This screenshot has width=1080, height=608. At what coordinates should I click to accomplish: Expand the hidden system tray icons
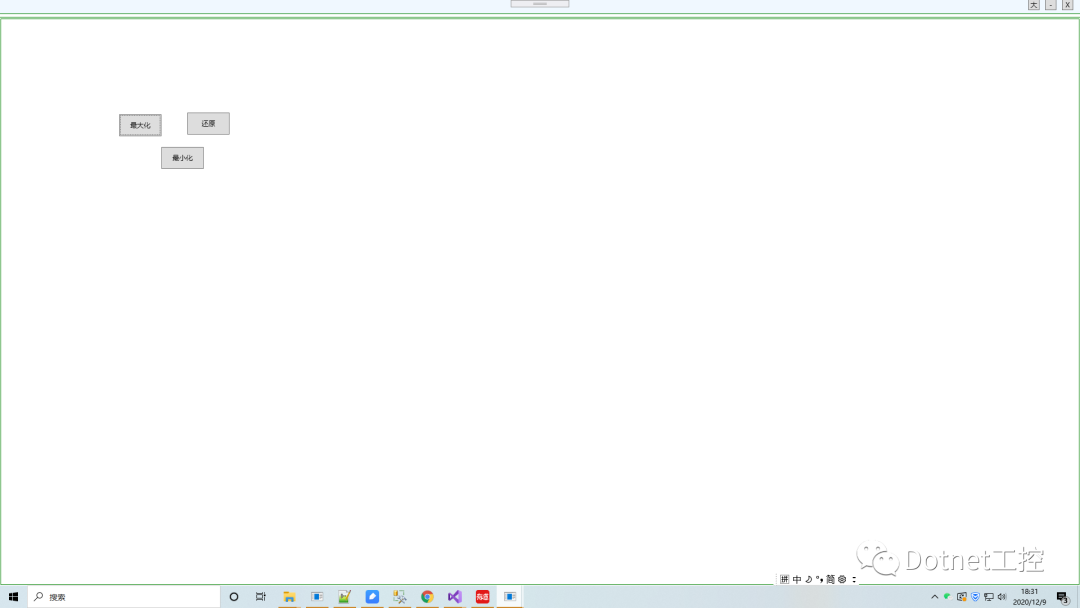pos(935,597)
